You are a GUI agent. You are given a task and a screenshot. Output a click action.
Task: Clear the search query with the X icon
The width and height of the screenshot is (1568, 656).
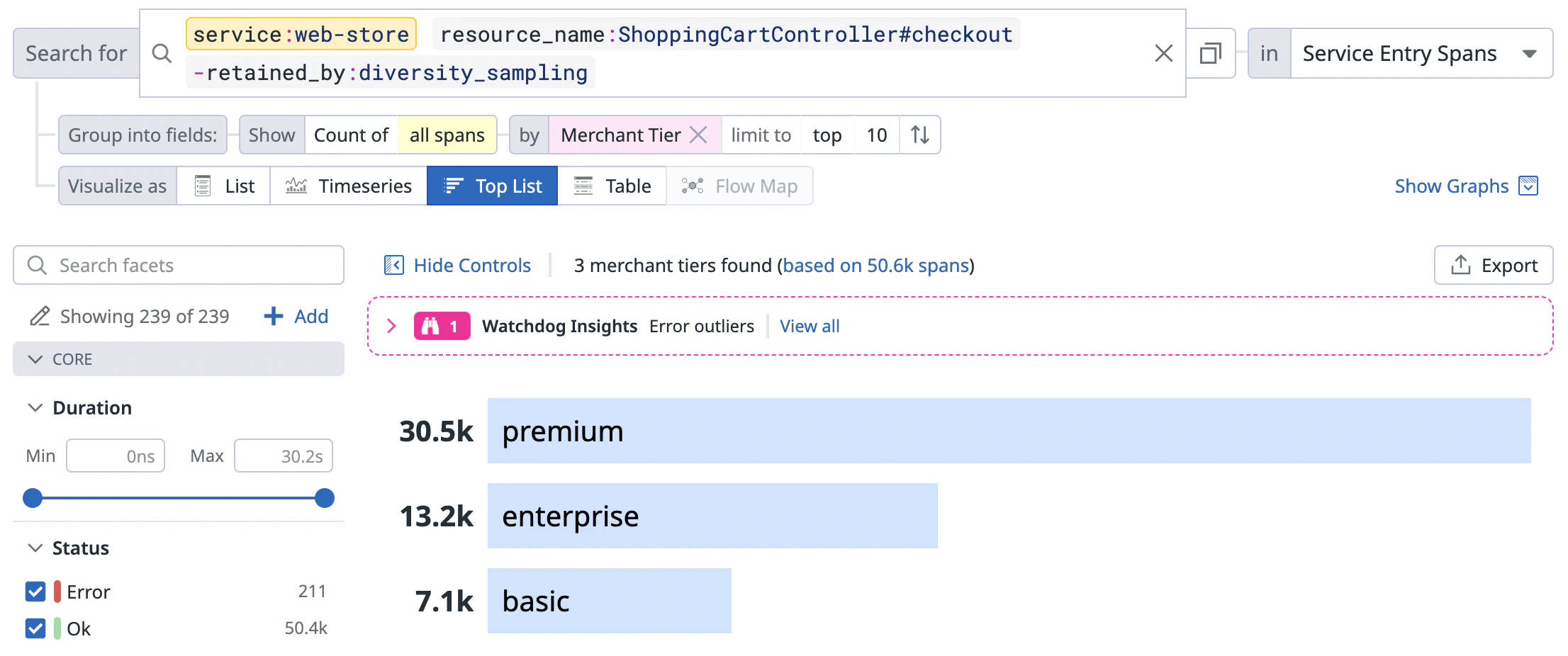[1163, 53]
